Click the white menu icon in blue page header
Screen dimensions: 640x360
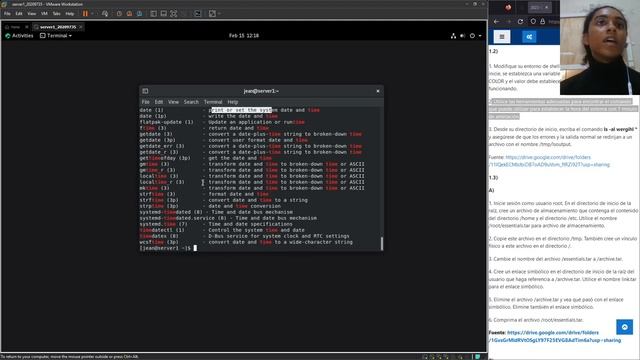click(x=502, y=37)
